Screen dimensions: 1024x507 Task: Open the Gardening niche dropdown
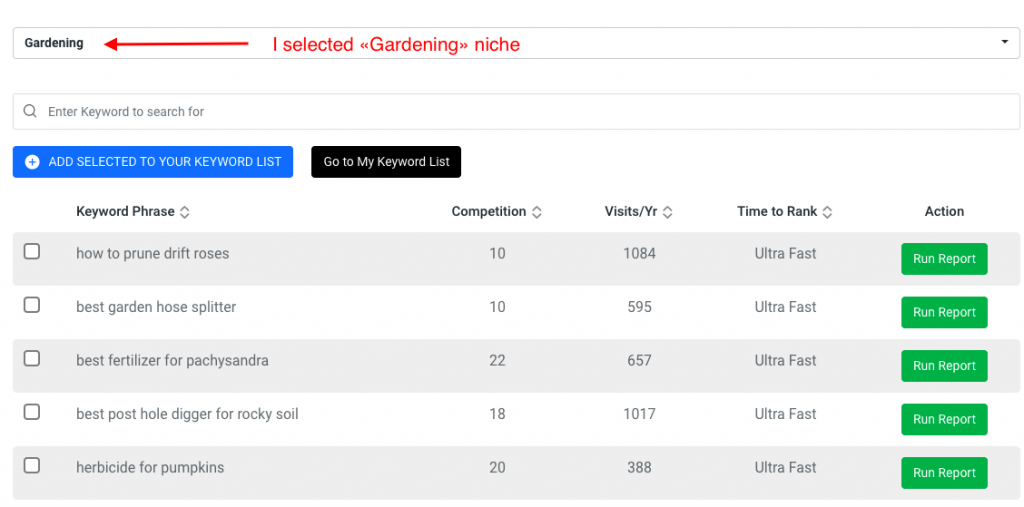tap(516, 43)
